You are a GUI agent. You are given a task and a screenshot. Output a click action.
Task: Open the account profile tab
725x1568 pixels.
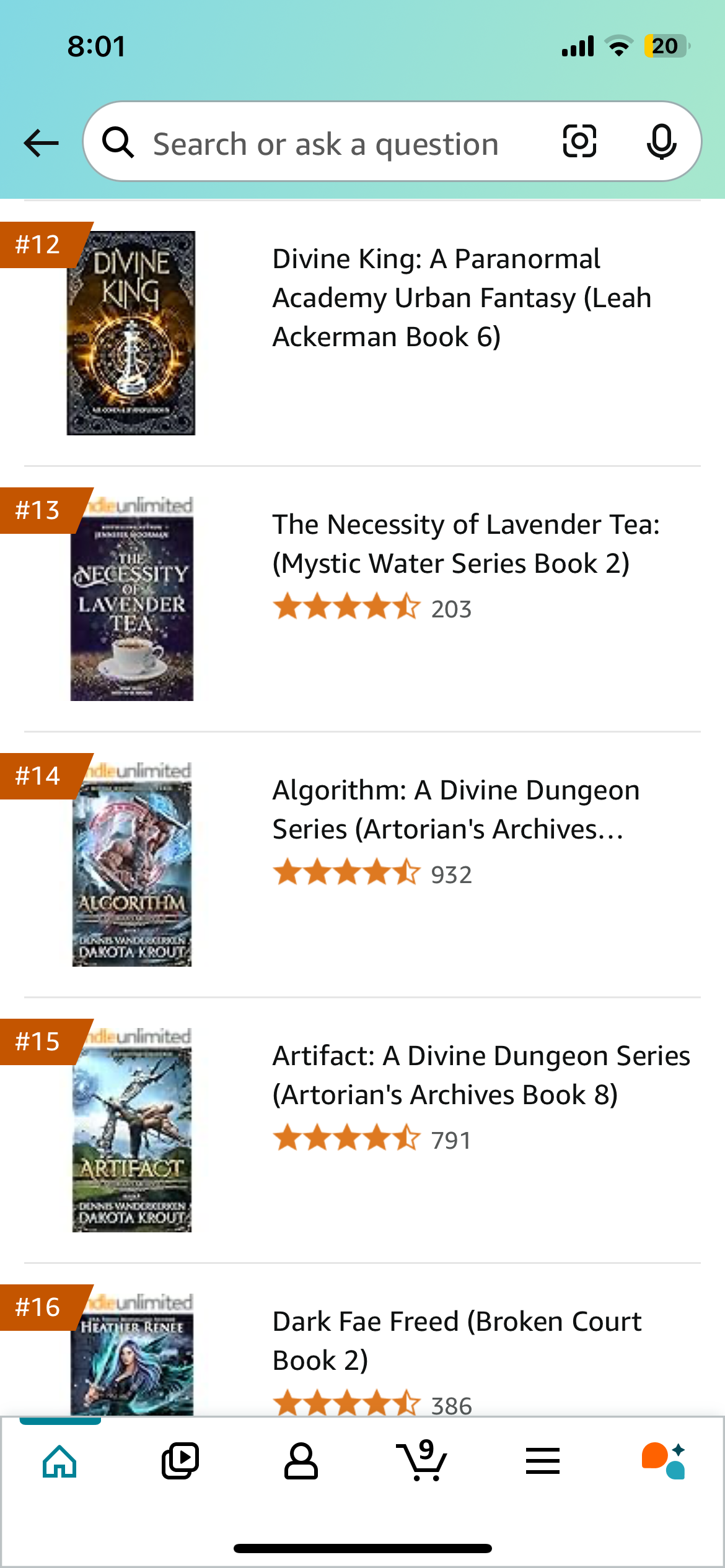pyautogui.click(x=301, y=1461)
